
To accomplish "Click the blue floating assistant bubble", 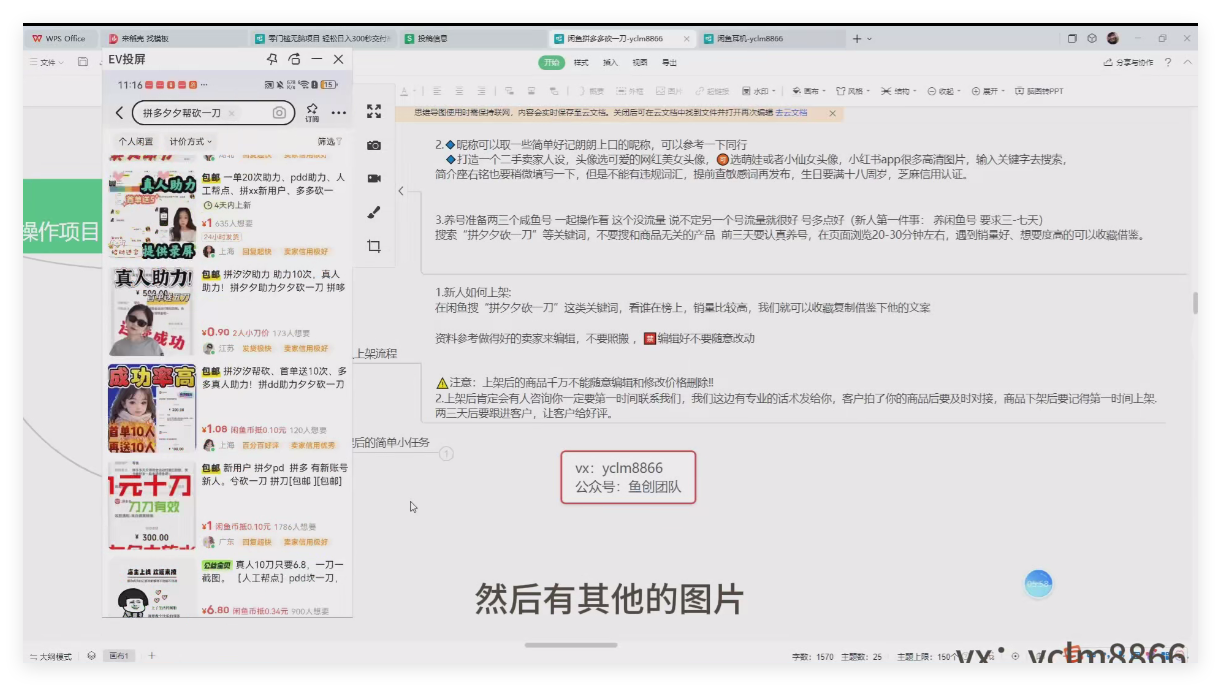I will 1039,584.
